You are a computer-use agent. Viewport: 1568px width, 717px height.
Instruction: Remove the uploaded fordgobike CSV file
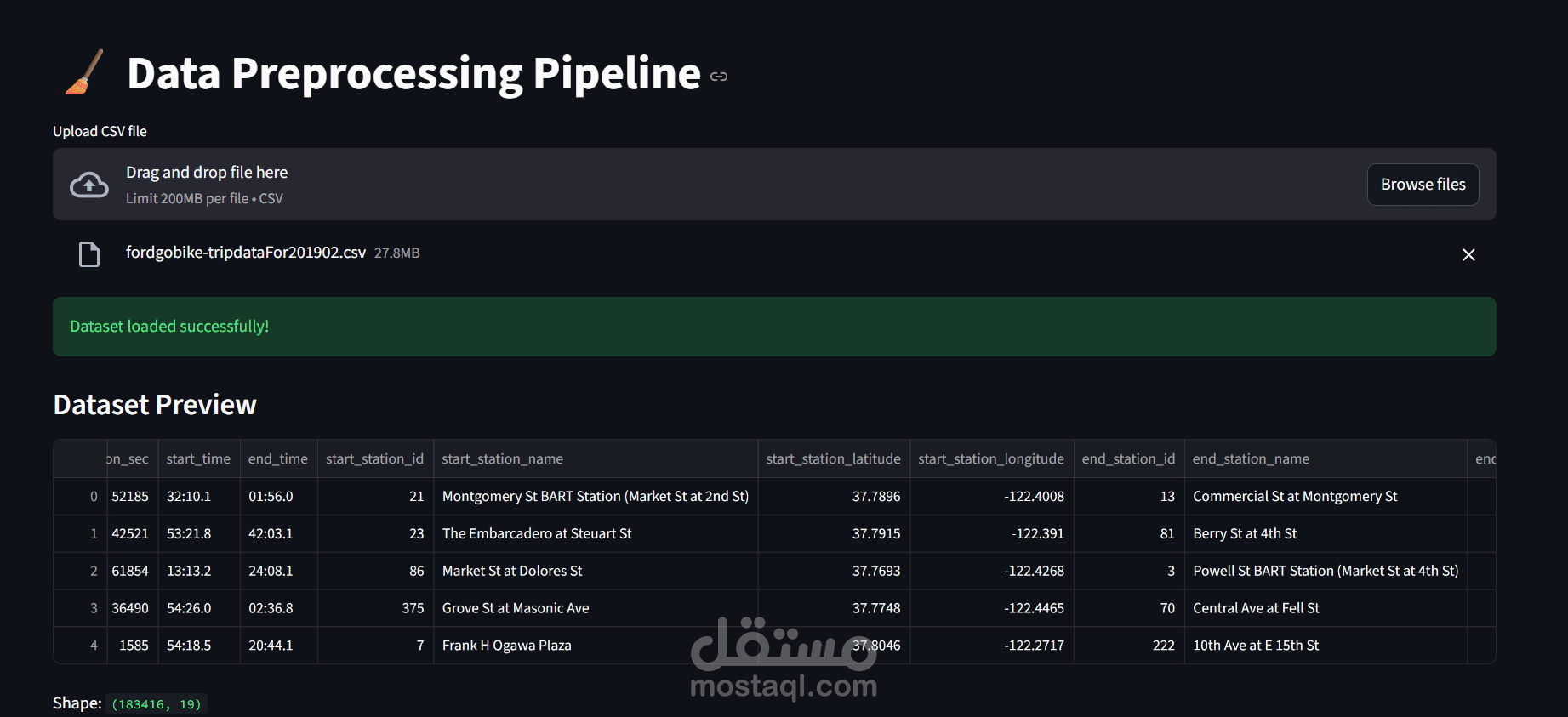(x=1468, y=254)
